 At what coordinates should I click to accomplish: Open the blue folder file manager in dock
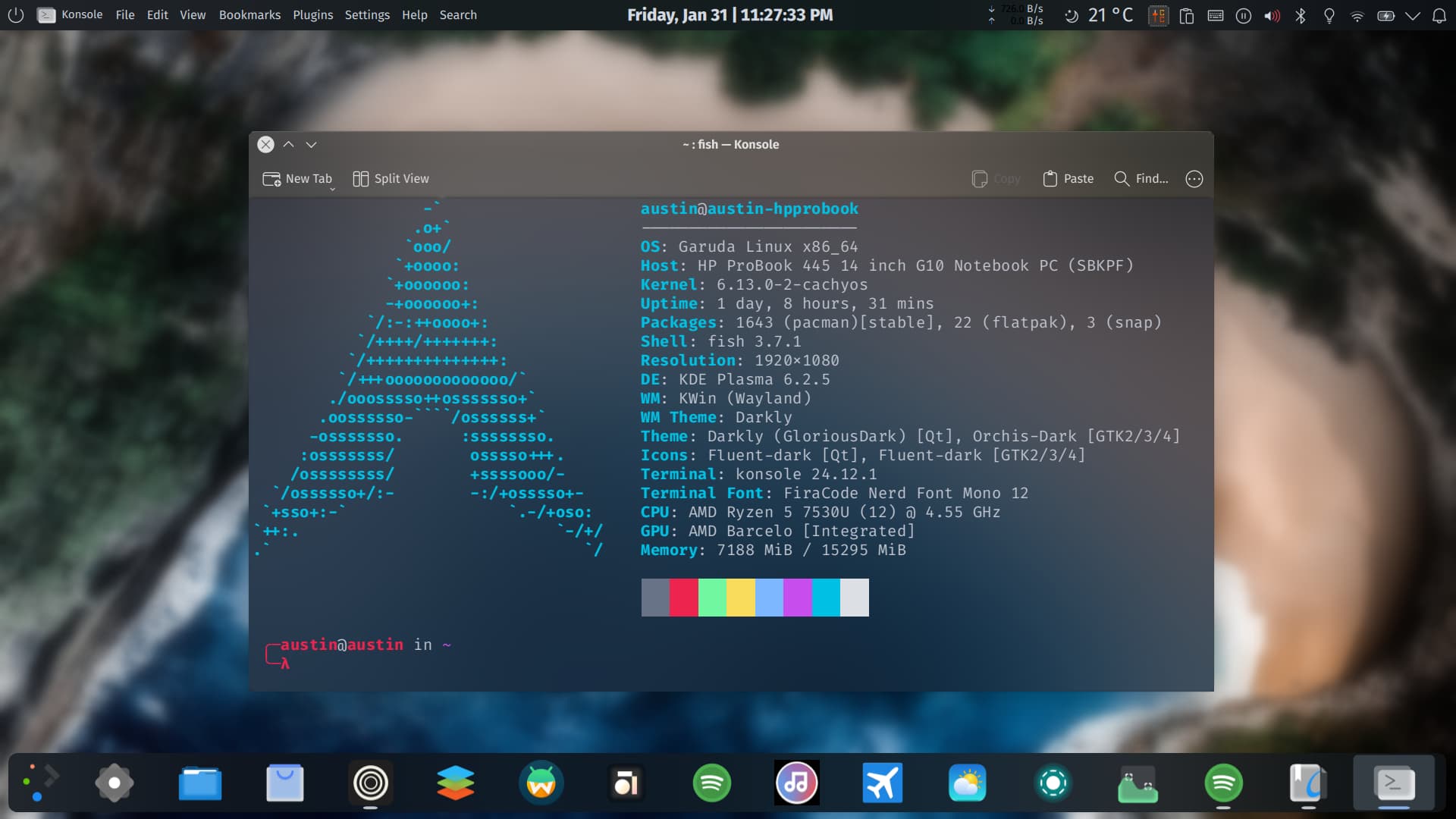[x=200, y=783]
